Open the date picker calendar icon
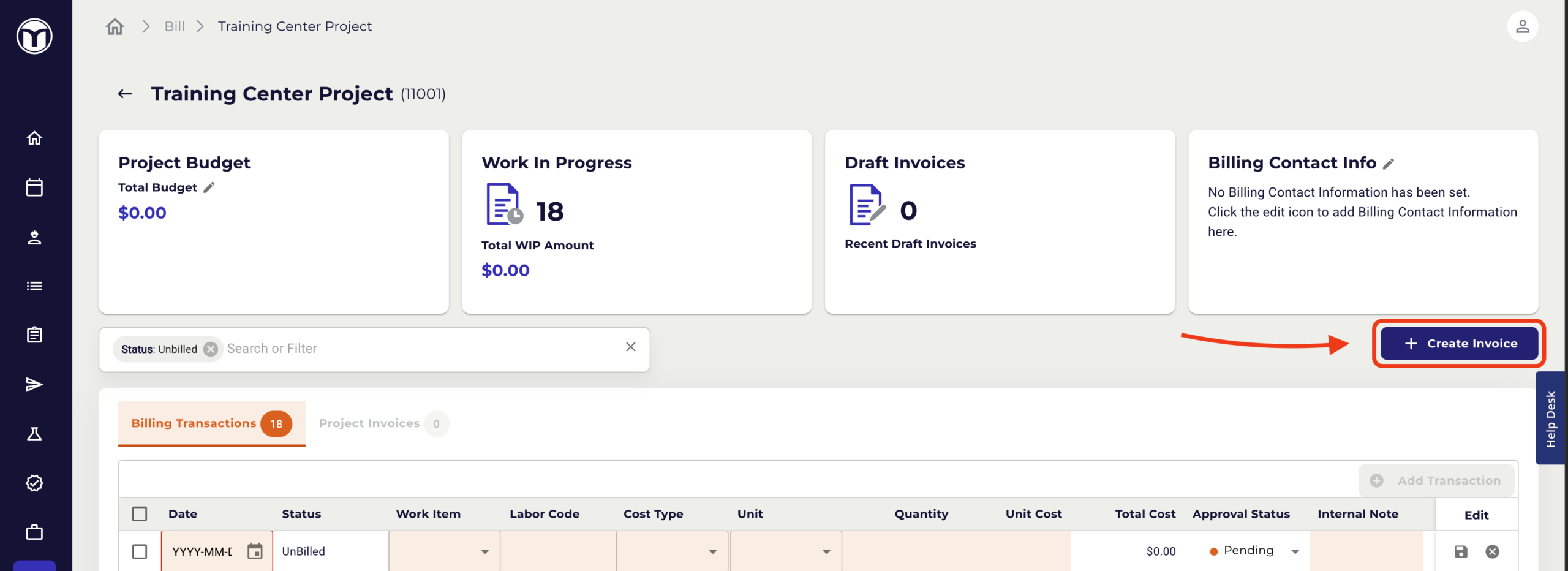The width and height of the screenshot is (1568, 571). [x=255, y=551]
